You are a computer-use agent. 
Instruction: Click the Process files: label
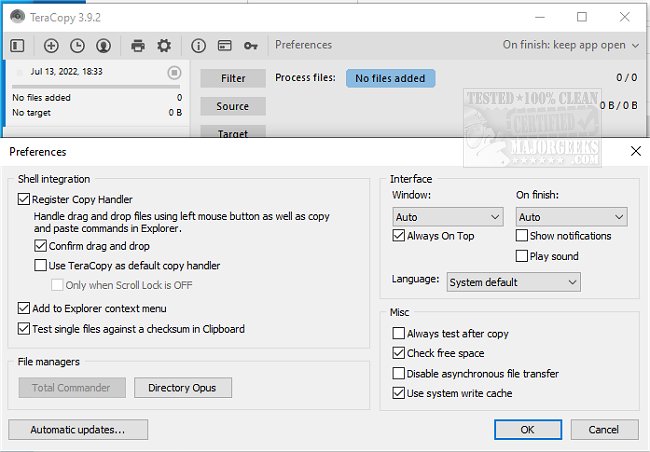coord(306,78)
